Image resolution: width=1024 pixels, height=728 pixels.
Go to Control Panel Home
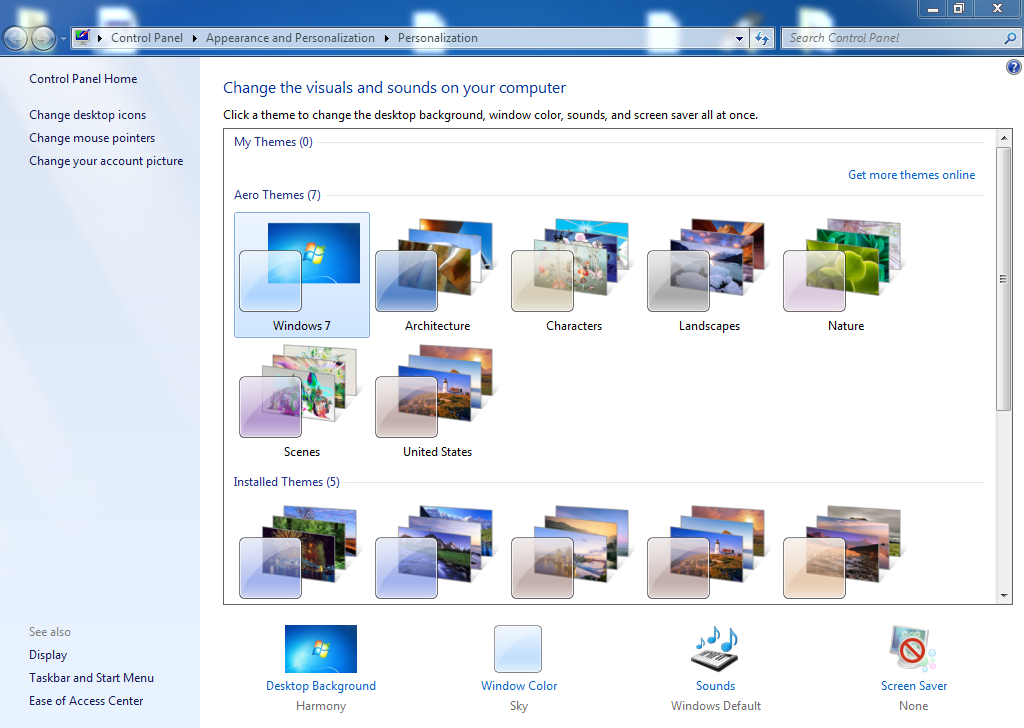tap(83, 79)
